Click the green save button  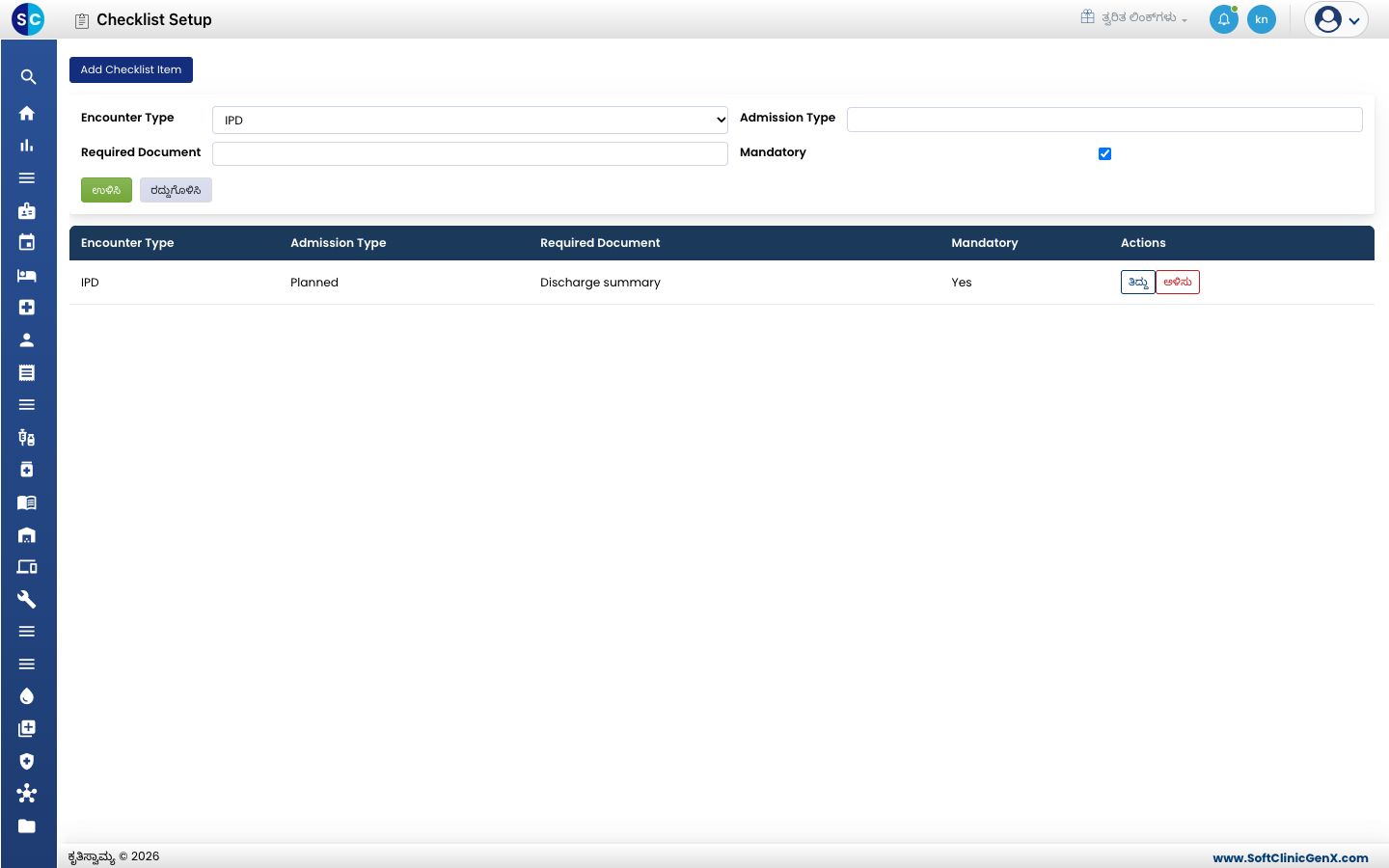click(106, 190)
